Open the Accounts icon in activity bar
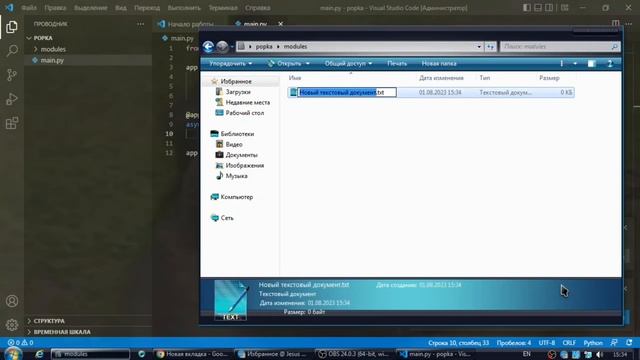The image size is (640, 360). point(12,301)
